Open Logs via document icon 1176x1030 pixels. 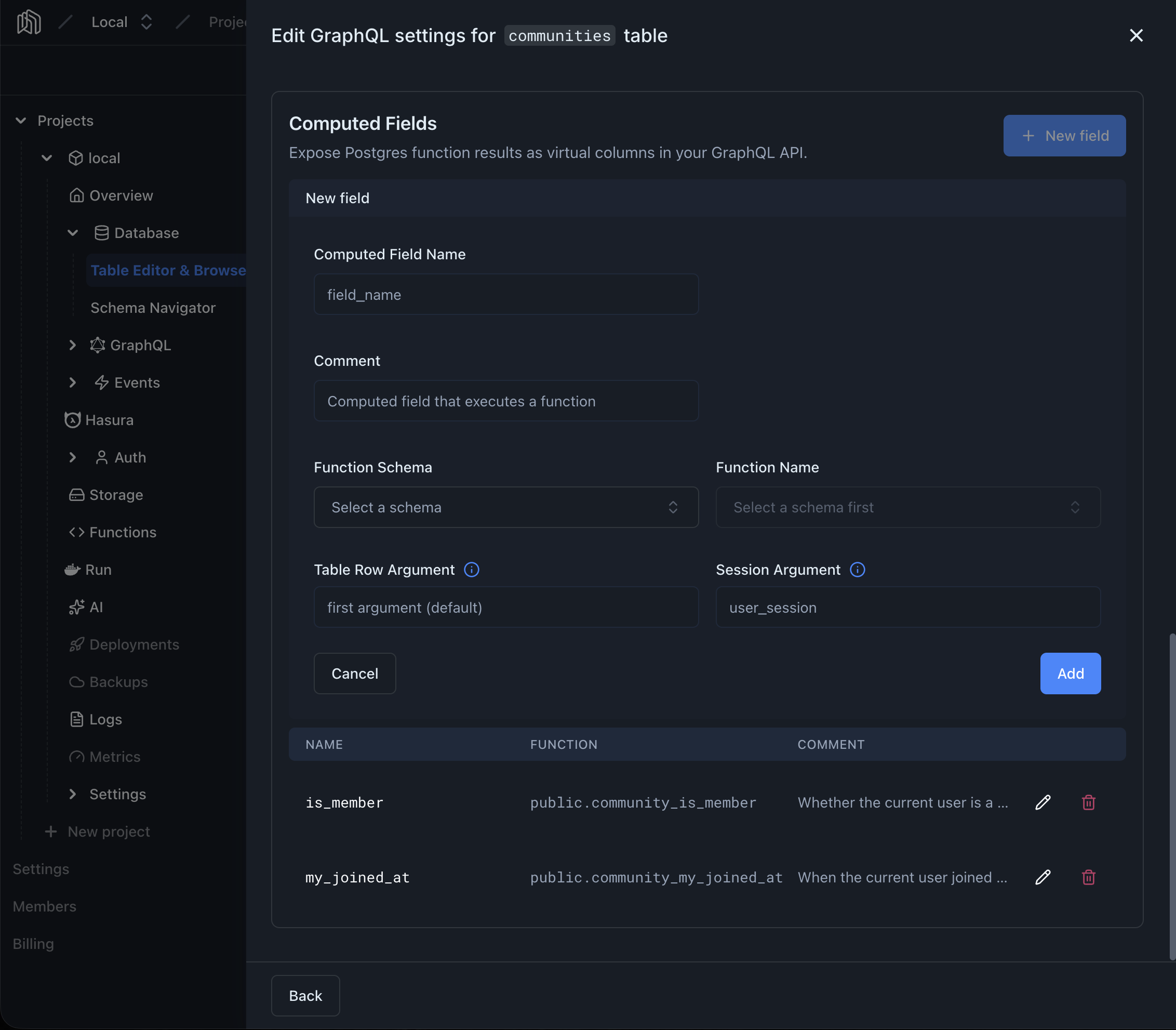tap(76, 719)
